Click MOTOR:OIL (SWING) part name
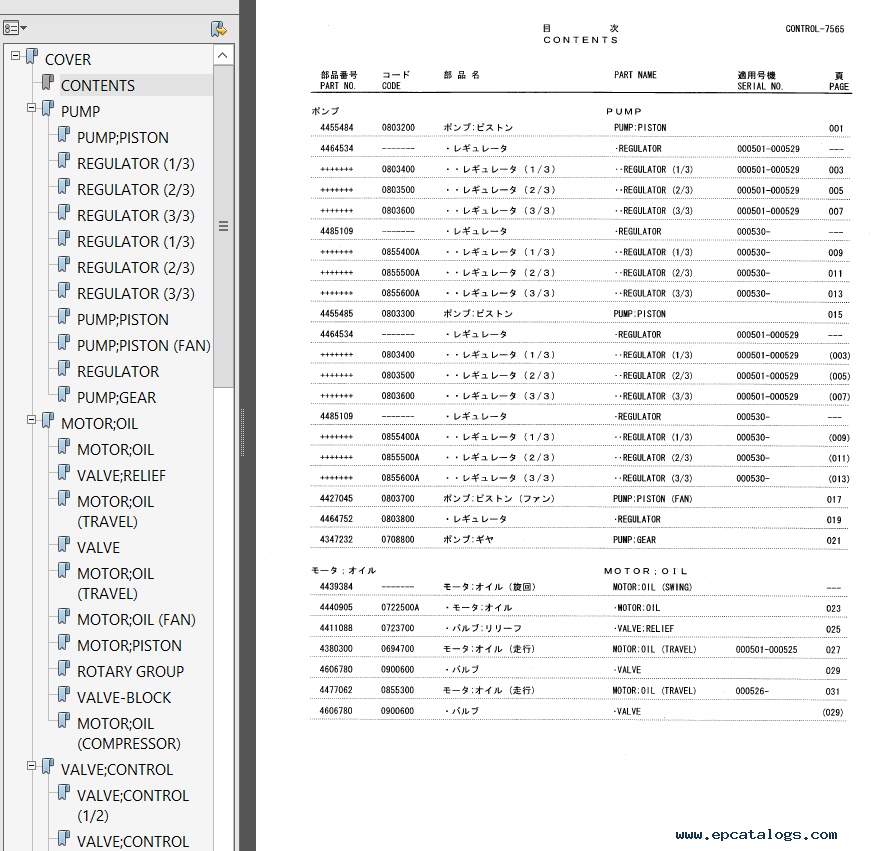This screenshot has height=851, width=888. click(x=652, y=587)
